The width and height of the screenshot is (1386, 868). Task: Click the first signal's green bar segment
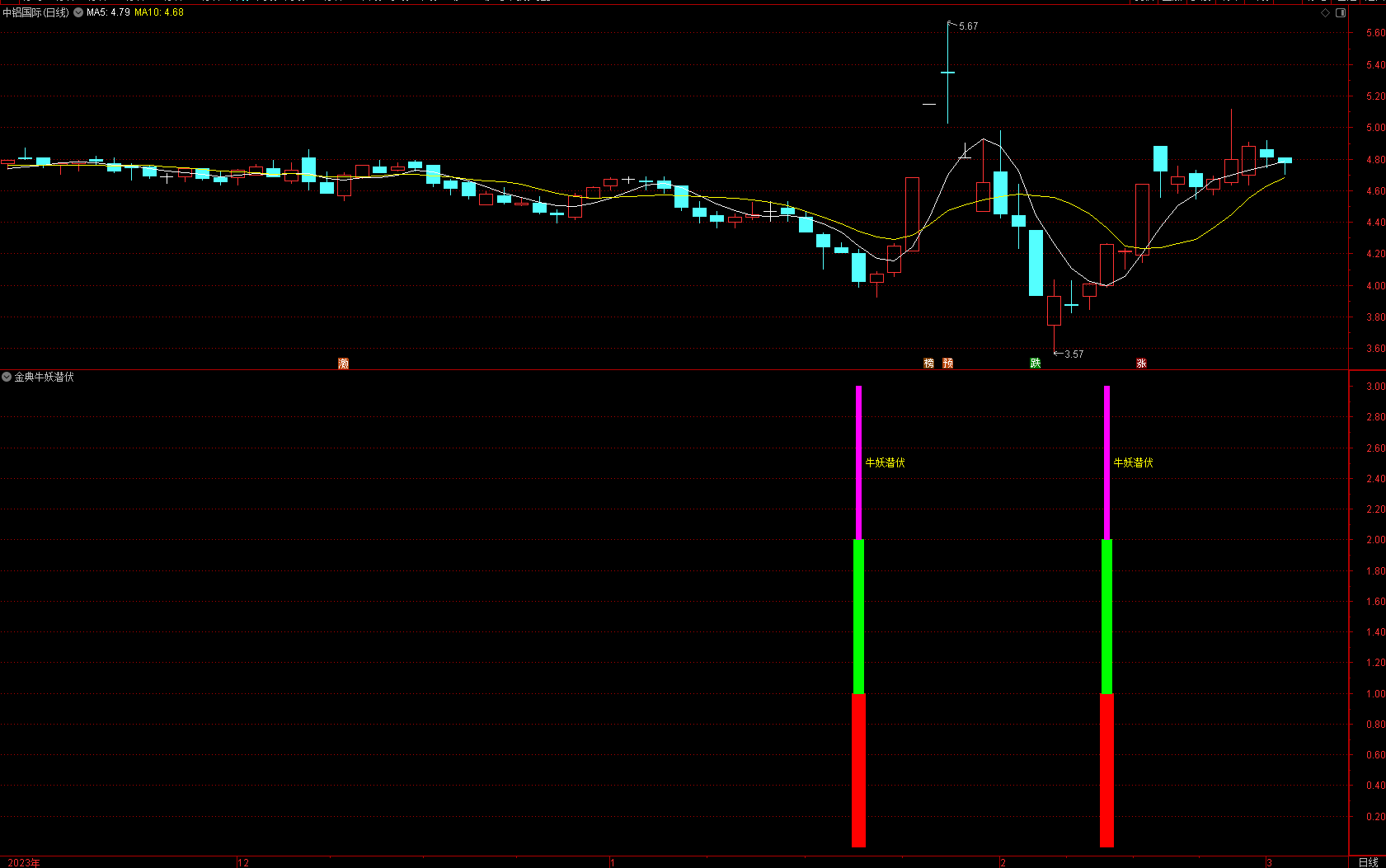[x=858, y=617]
